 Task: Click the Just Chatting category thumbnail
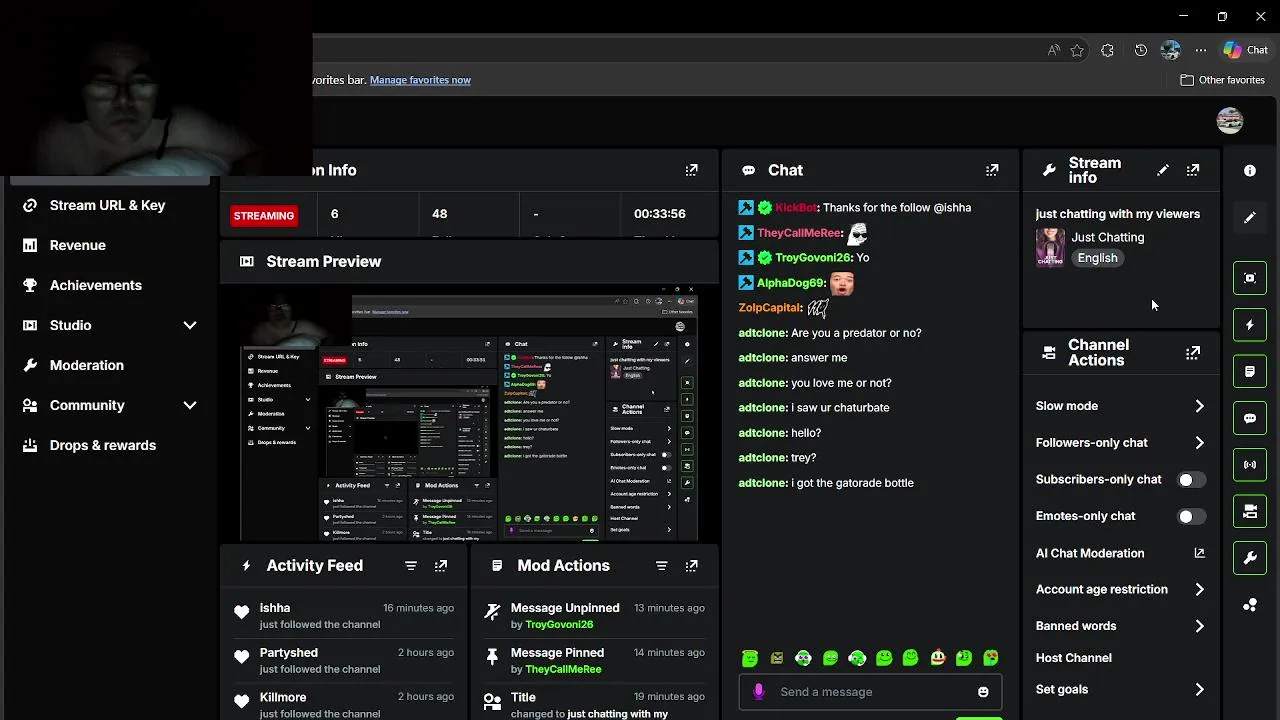coord(1050,247)
